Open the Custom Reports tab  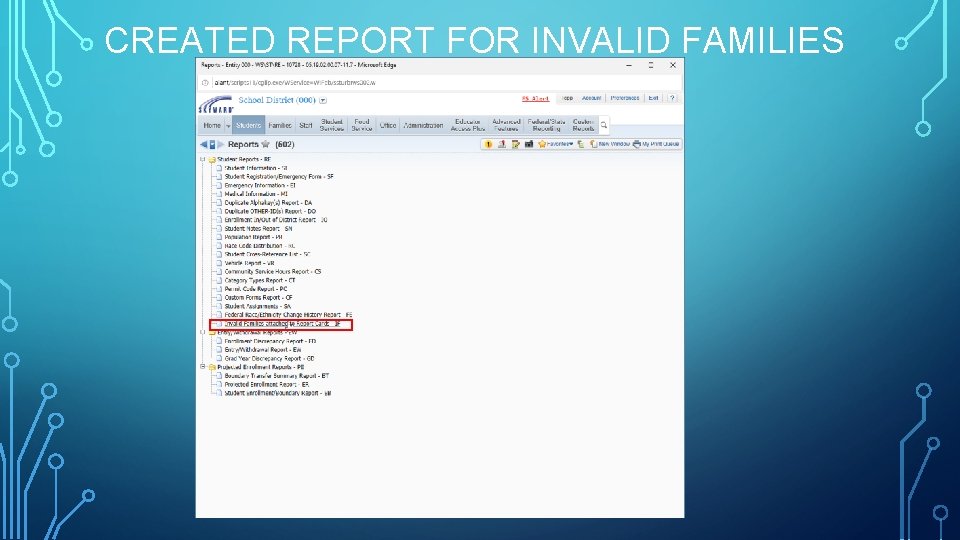click(583, 125)
